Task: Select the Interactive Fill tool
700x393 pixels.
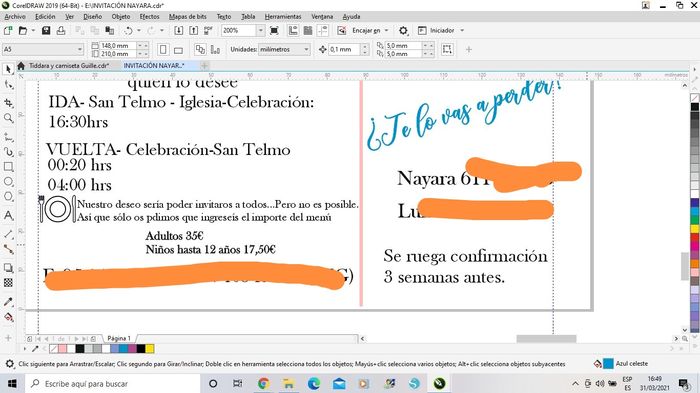Action: coord(8,317)
